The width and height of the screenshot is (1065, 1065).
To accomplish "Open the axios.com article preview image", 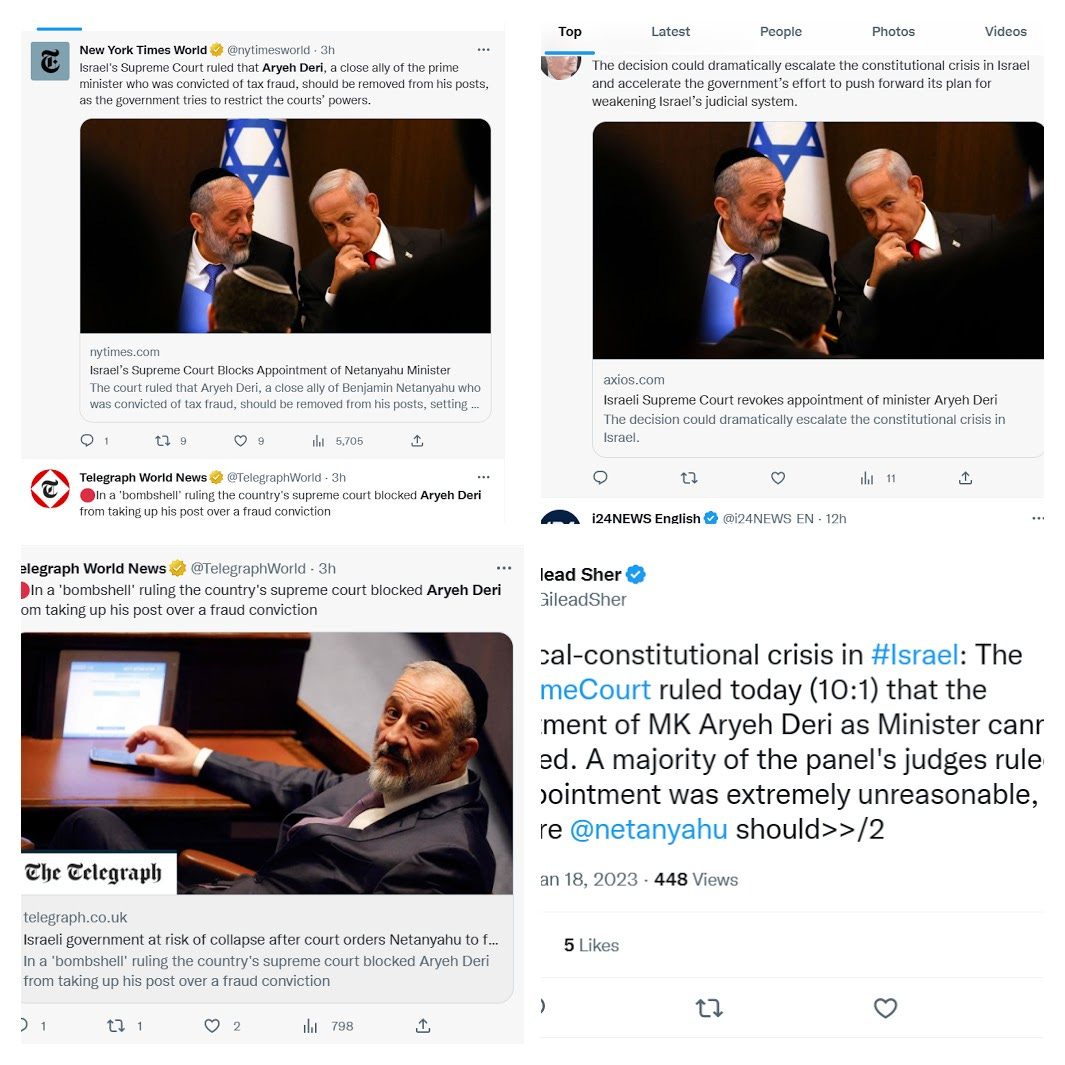I will [818, 240].
